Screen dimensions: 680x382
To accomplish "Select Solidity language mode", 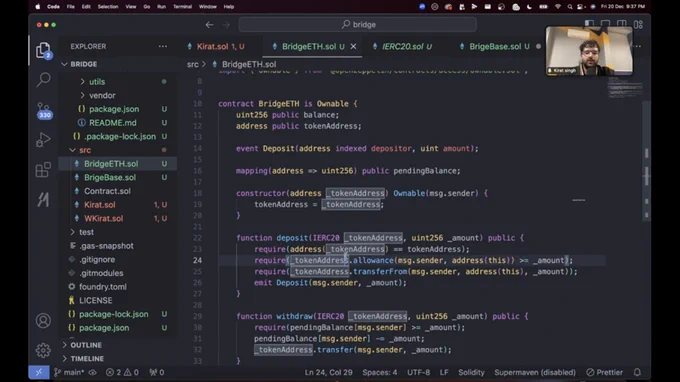I will (x=471, y=372).
